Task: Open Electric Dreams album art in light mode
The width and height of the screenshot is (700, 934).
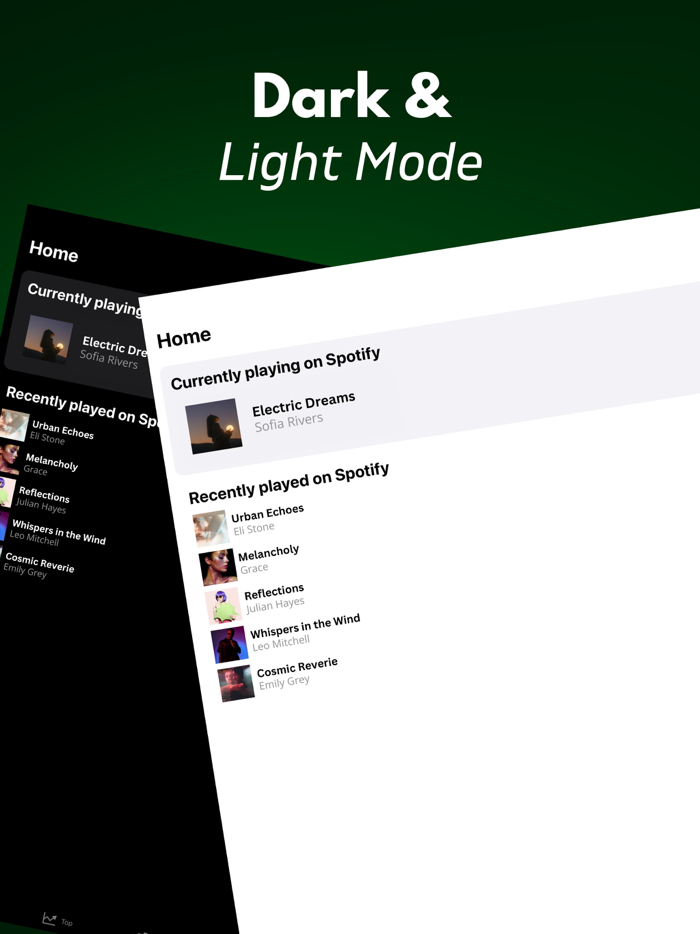Action: coord(214,426)
